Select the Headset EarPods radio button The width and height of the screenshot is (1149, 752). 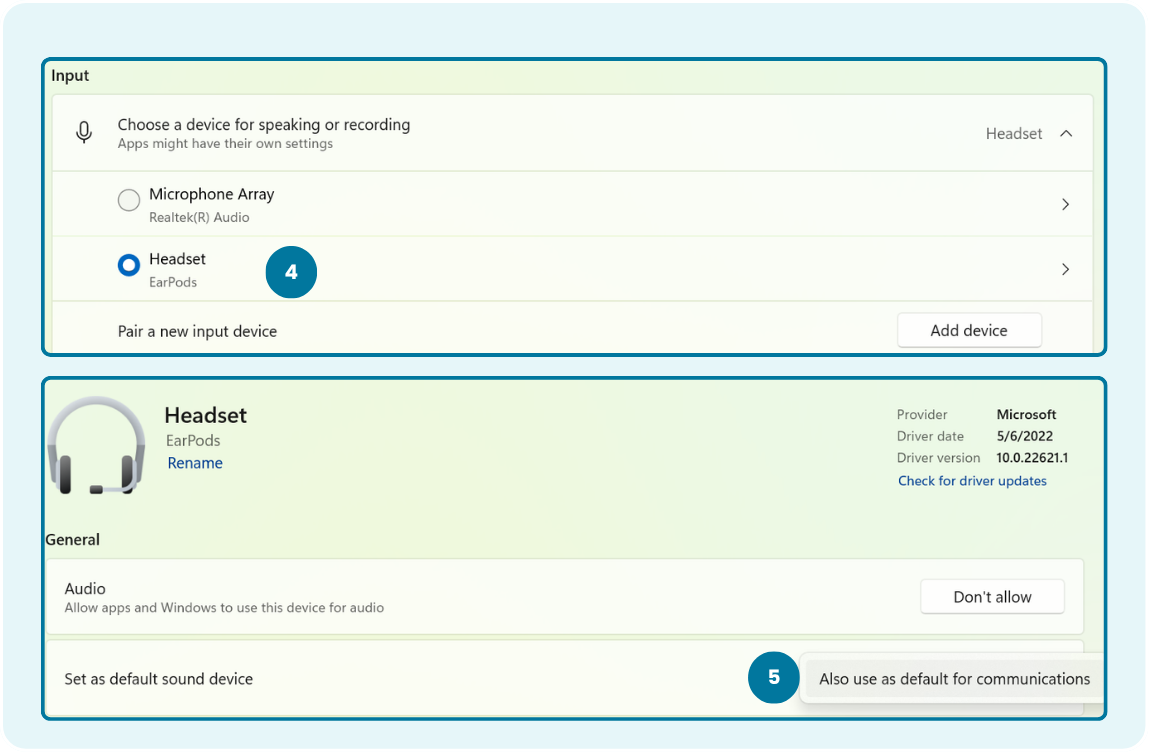129,265
